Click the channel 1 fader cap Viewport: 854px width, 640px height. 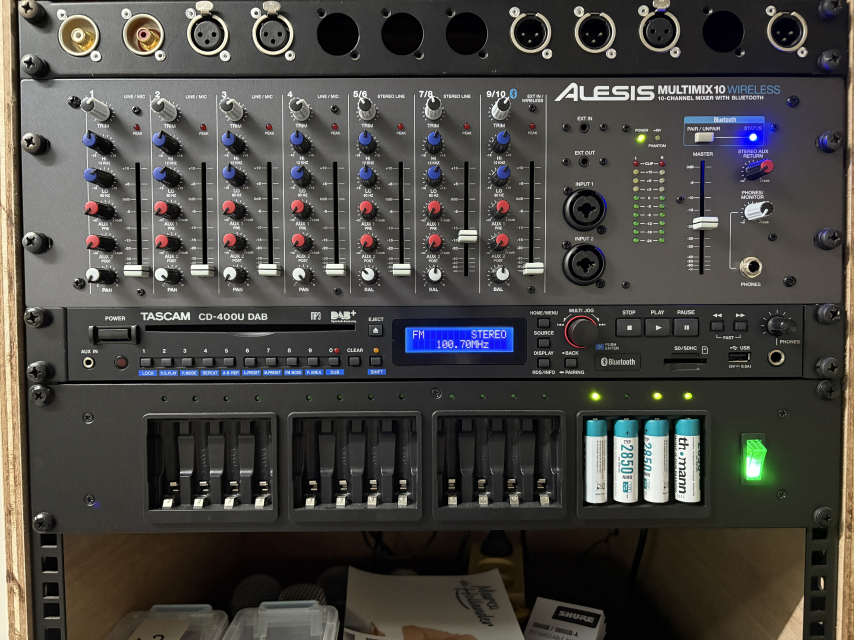pyautogui.click(x=136, y=270)
